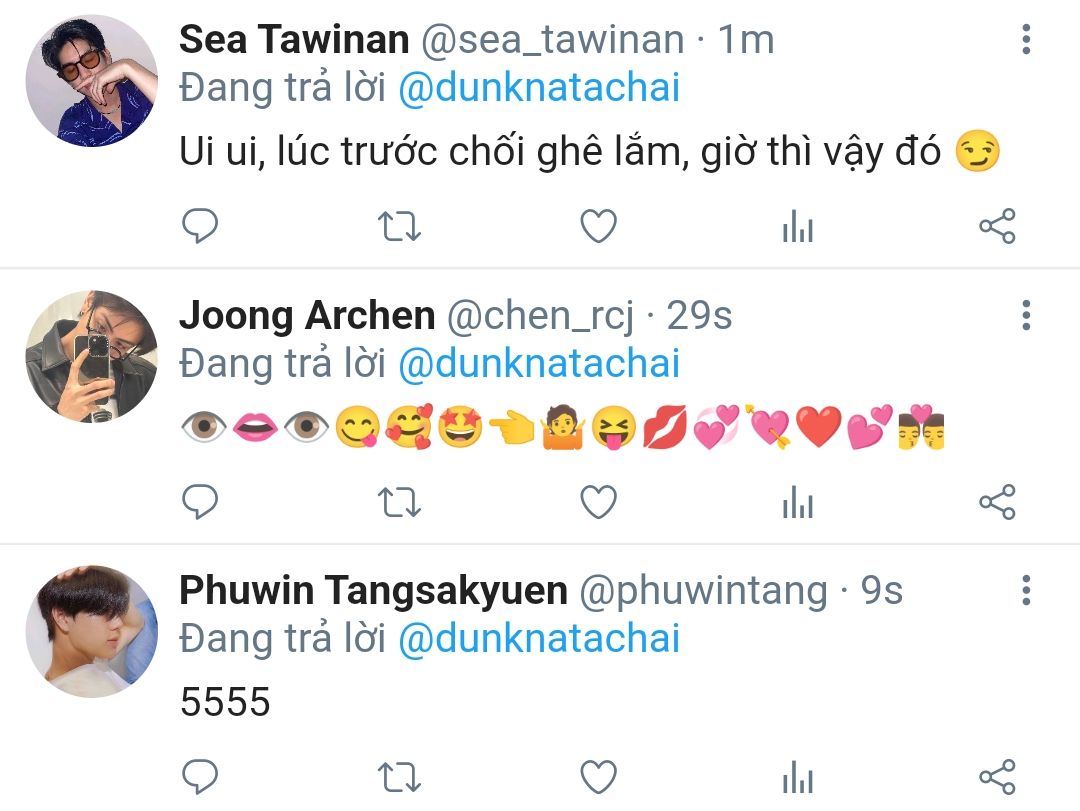Image resolution: width=1080 pixels, height=811 pixels.
Task: Retweet Joong Archen's emoji tweet
Action: tap(399, 501)
